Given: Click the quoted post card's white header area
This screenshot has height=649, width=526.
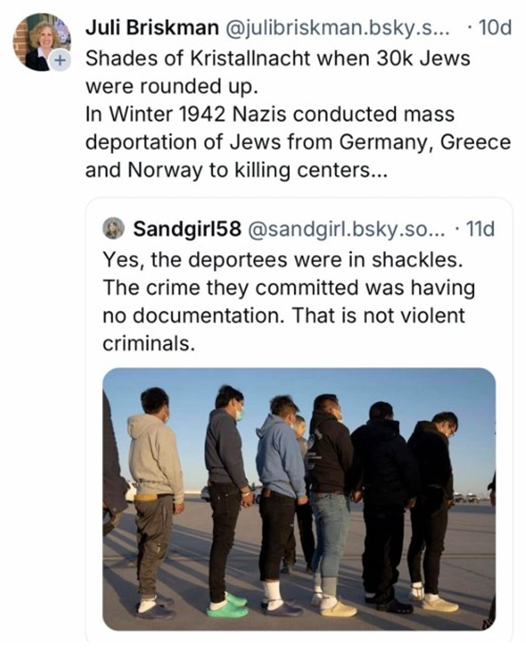Looking at the screenshot, I should [x=299, y=228].
